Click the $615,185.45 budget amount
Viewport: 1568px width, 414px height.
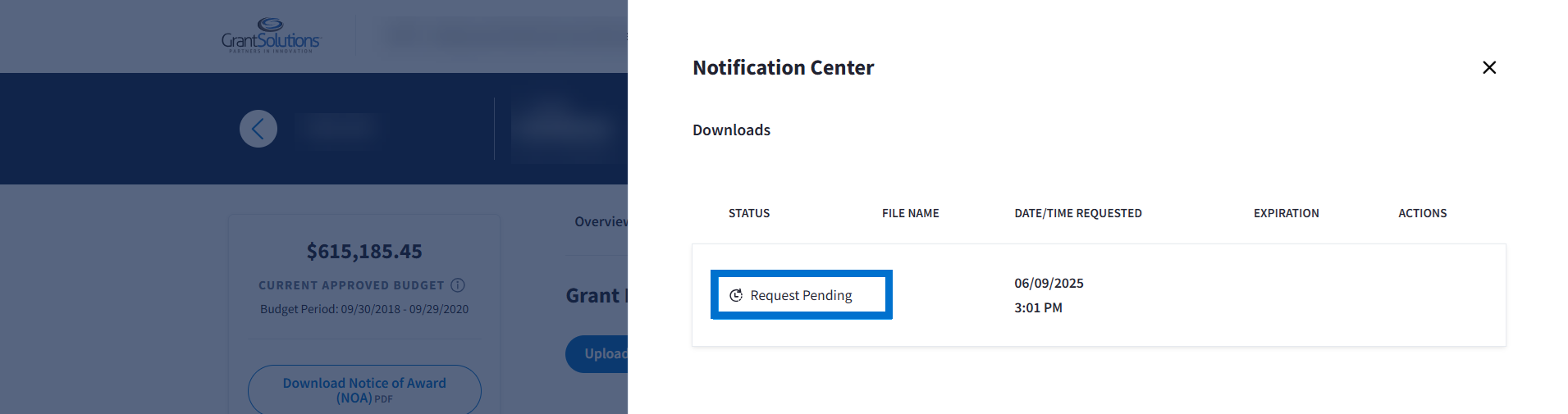tap(364, 252)
